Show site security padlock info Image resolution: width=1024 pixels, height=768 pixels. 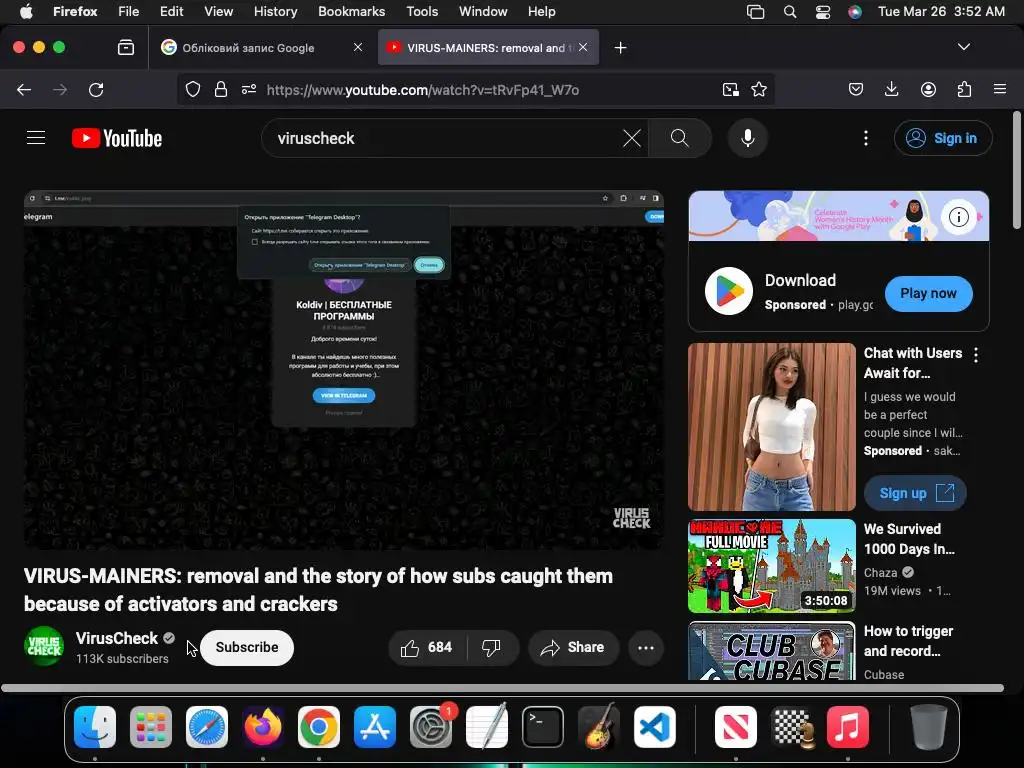(221, 89)
